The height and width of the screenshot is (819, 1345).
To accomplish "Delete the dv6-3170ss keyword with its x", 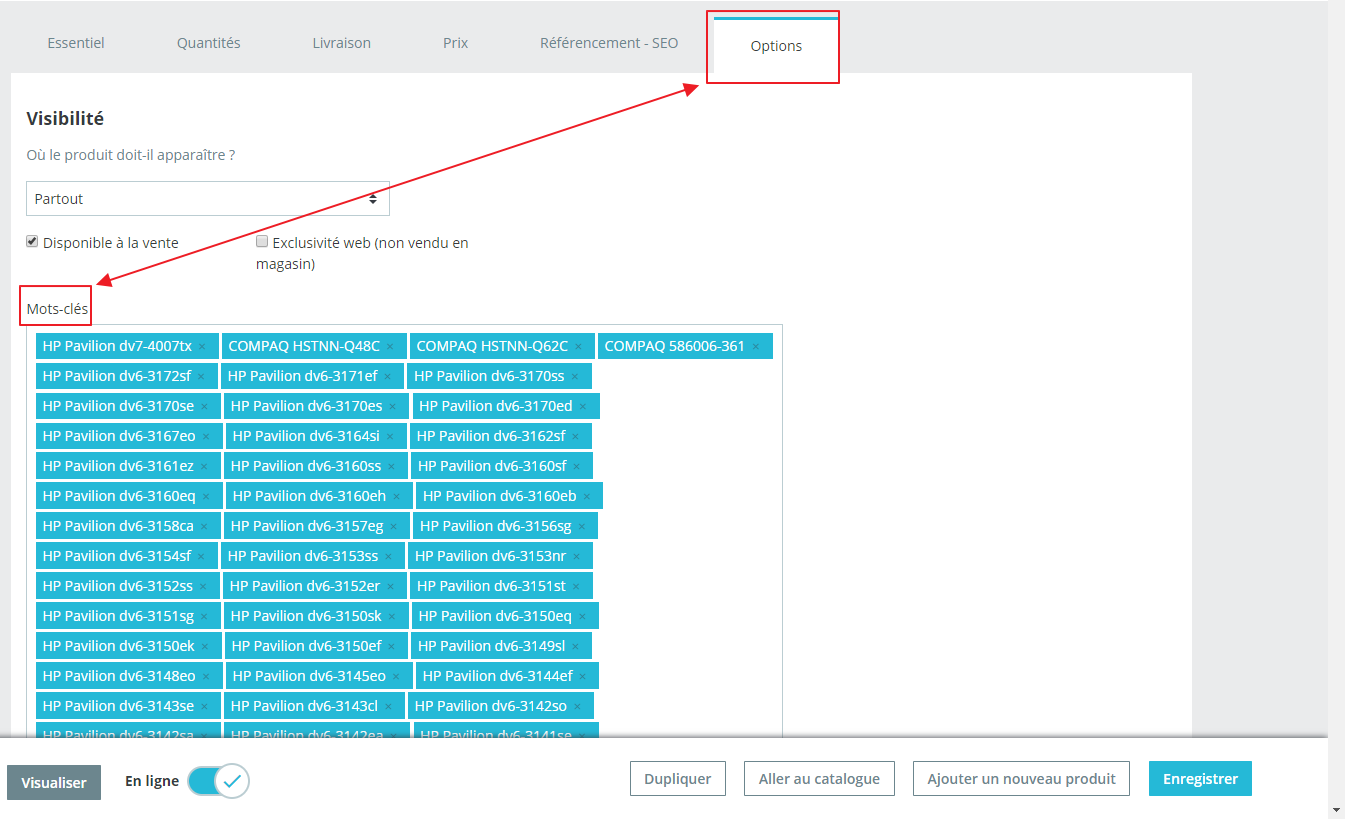I will click(575, 377).
